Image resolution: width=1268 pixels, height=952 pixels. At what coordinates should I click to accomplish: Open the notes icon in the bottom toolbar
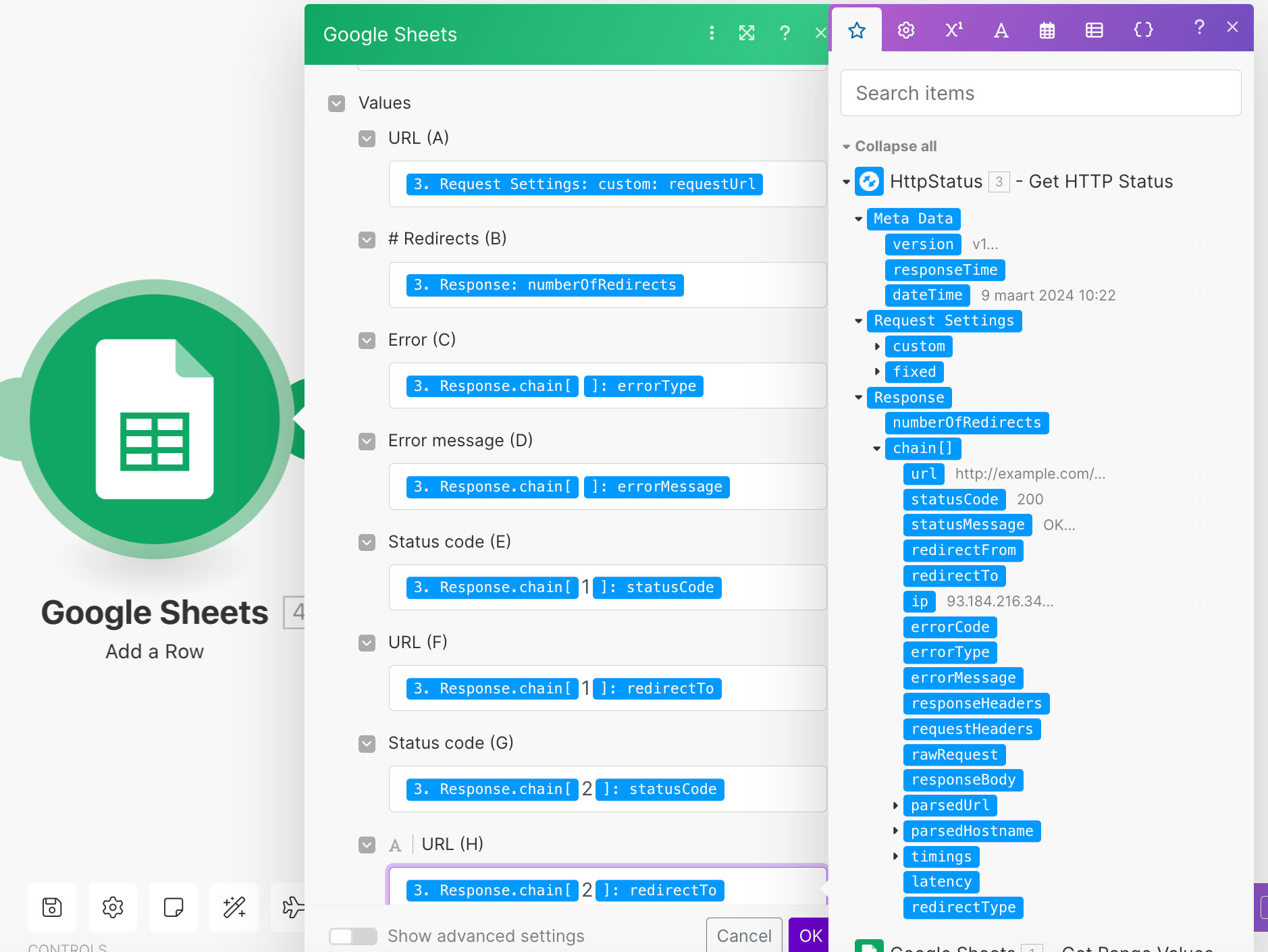click(174, 907)
